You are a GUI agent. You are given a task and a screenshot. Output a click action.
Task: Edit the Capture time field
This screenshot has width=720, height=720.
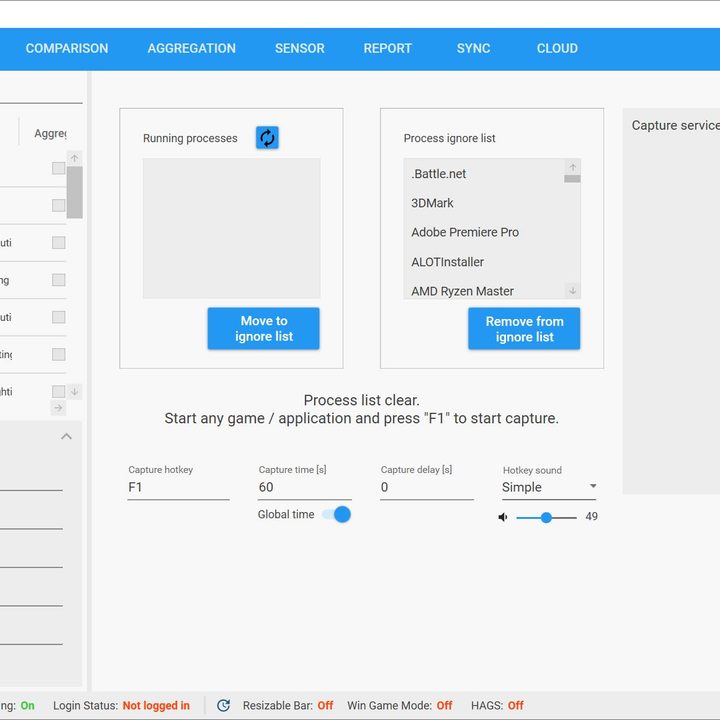pyautogui.click(x=305, y=487)
